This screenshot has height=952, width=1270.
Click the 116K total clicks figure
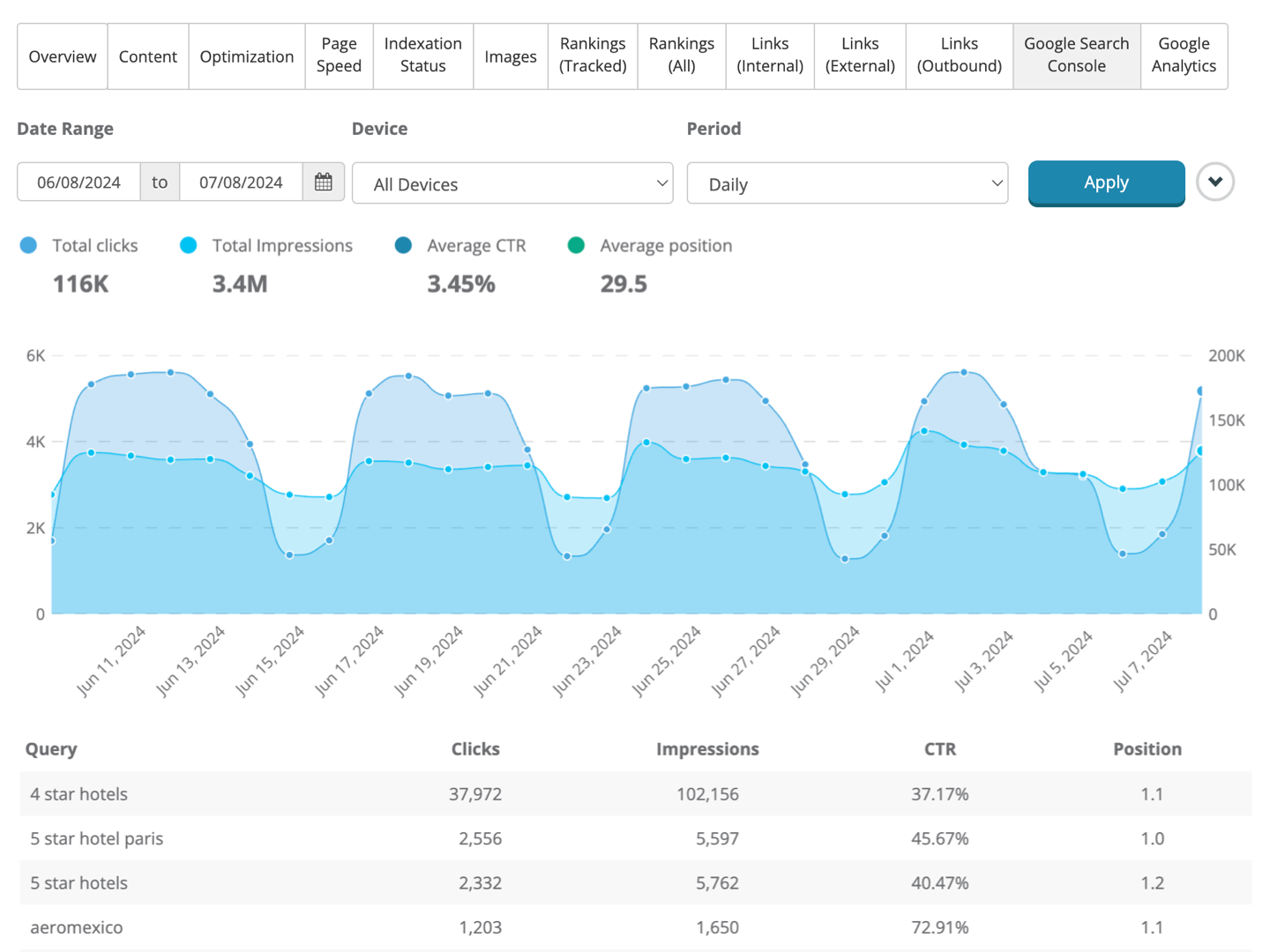coord(80,284)
